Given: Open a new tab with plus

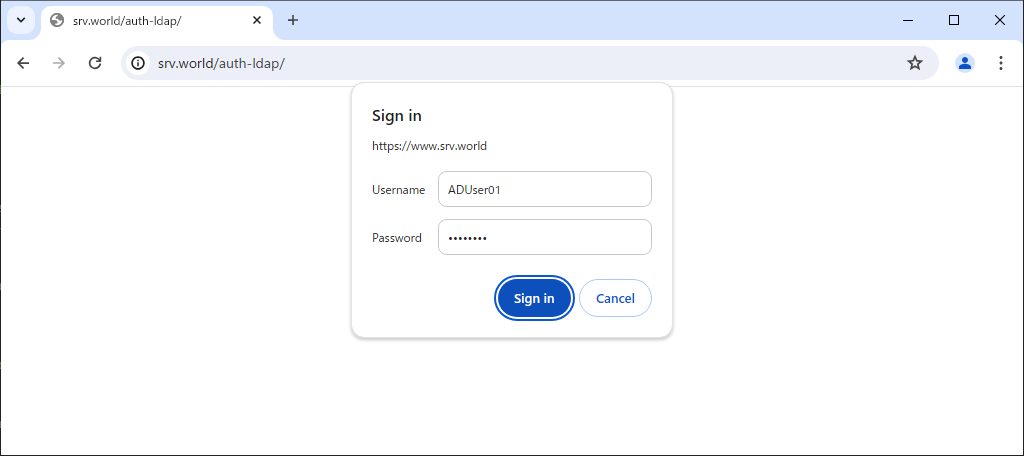Looking at the screenshot, I should tap(293, 20).
